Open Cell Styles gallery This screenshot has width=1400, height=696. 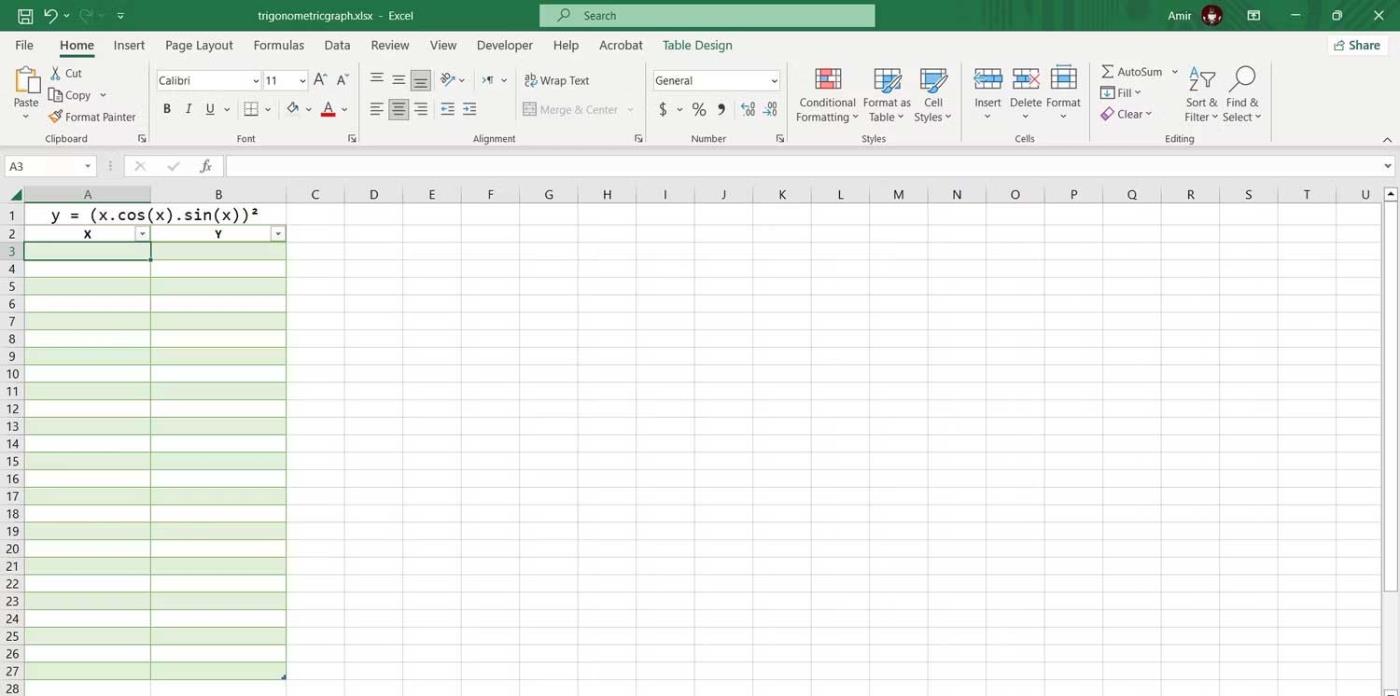(933, 95)
